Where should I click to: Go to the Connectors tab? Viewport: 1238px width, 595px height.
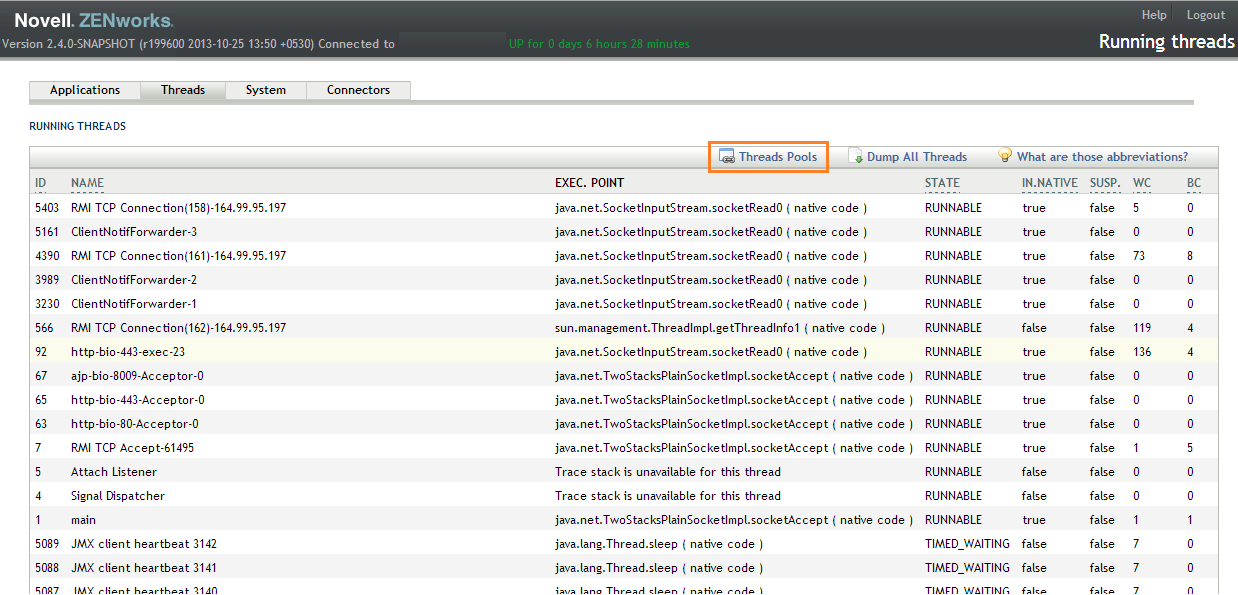(x=358, y=90)
